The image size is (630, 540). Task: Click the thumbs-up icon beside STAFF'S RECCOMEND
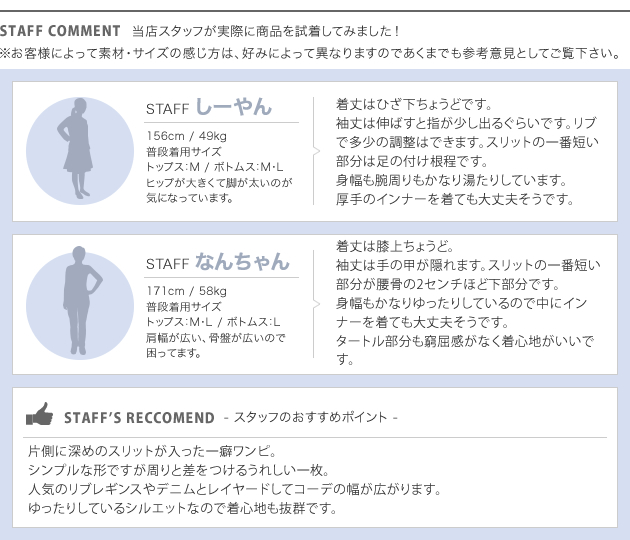[x=39, y=414]
